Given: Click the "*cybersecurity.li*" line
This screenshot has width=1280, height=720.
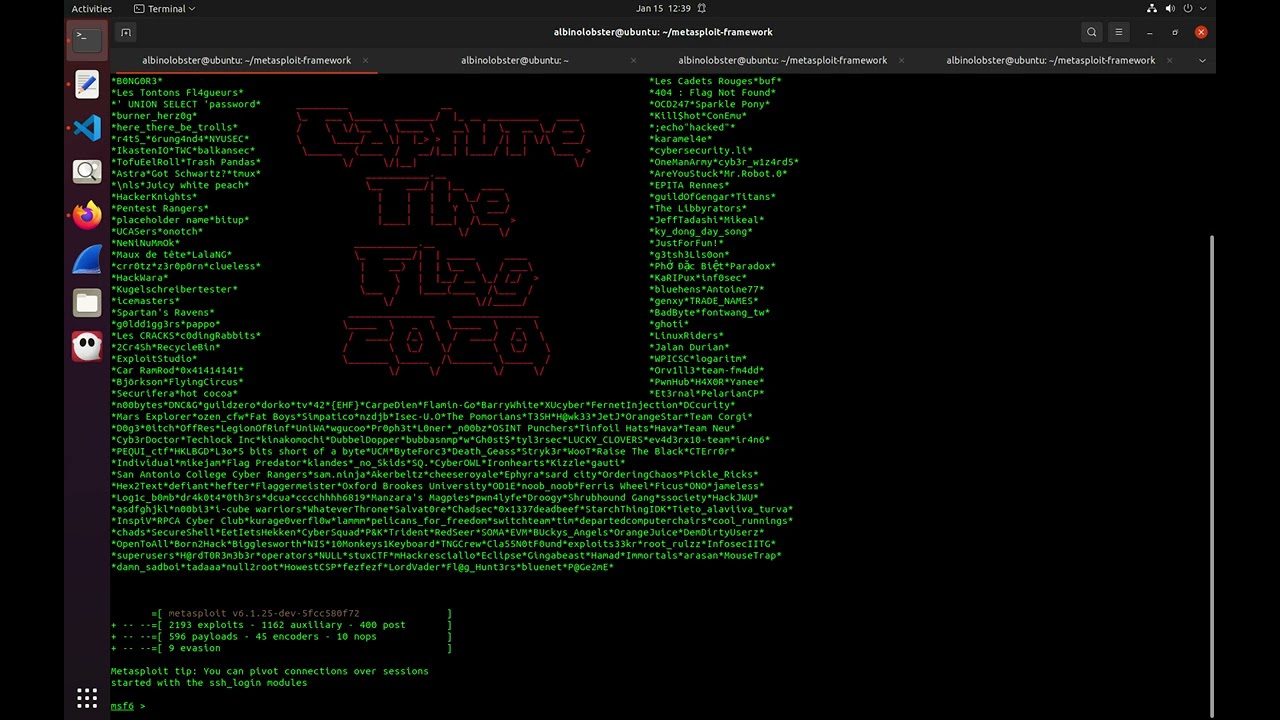Looking at the screenshot, I should [x=701, y=151].
